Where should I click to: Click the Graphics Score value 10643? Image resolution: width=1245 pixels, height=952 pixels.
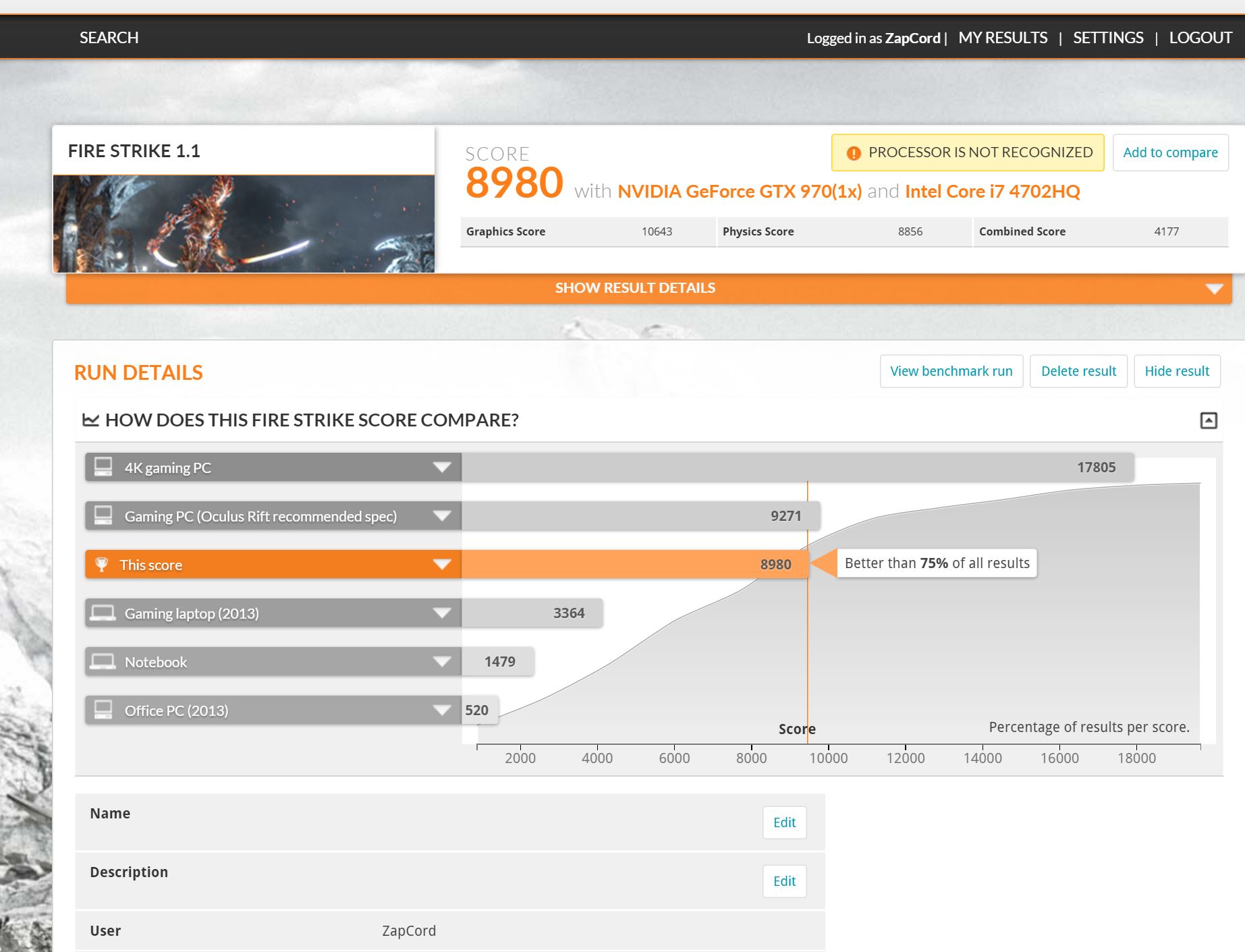pyautogui.click(x=657, y=231)
